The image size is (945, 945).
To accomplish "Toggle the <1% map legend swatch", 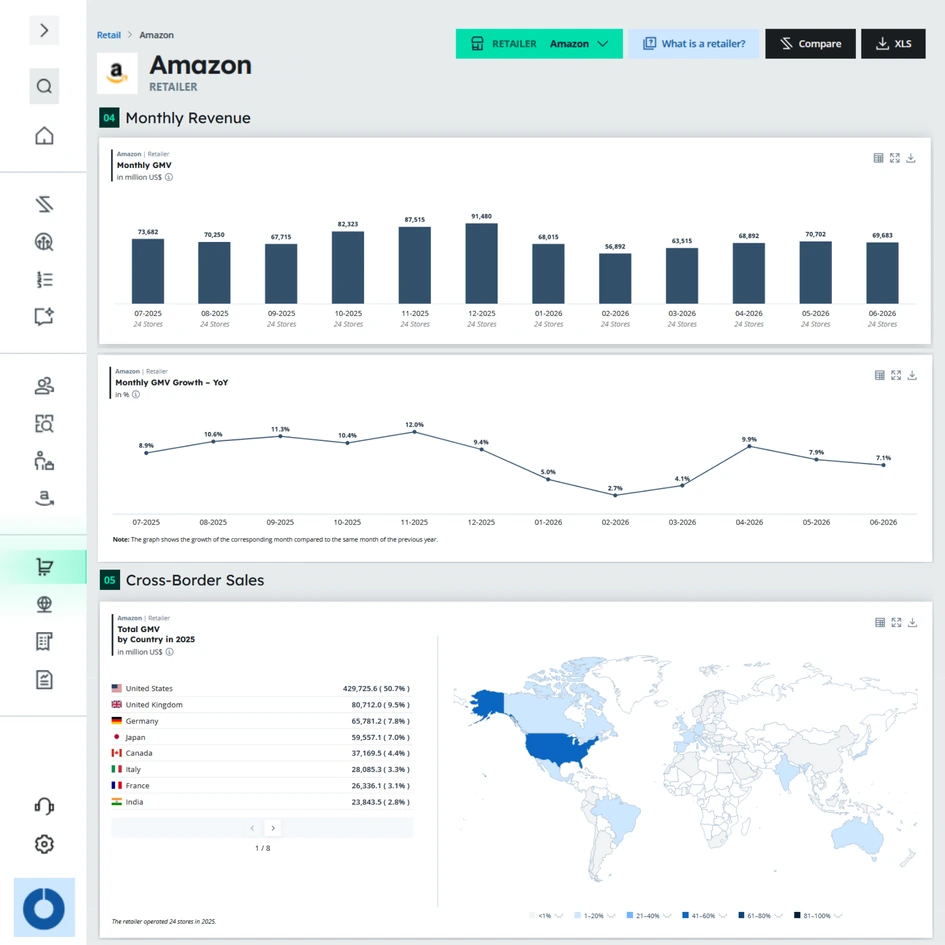I will click(532, 915).
